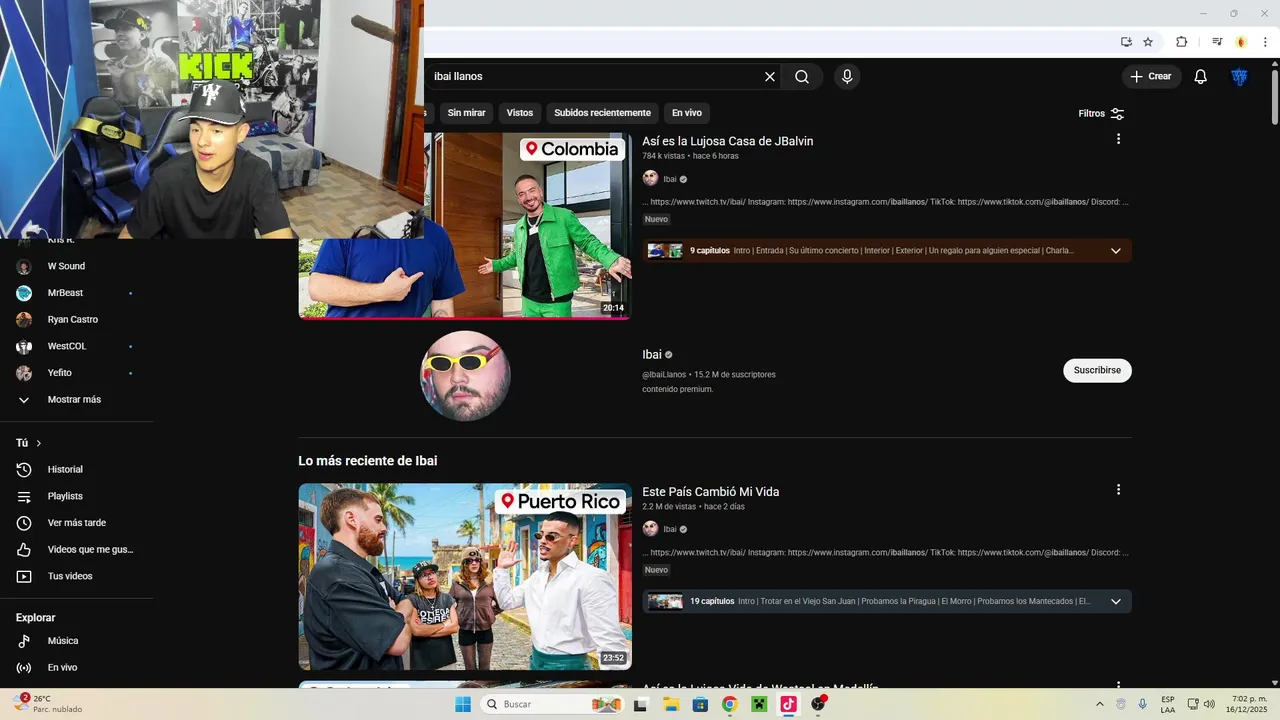
Task: Select the Sin mirar filter chip
Action: [x=466, y=113]
